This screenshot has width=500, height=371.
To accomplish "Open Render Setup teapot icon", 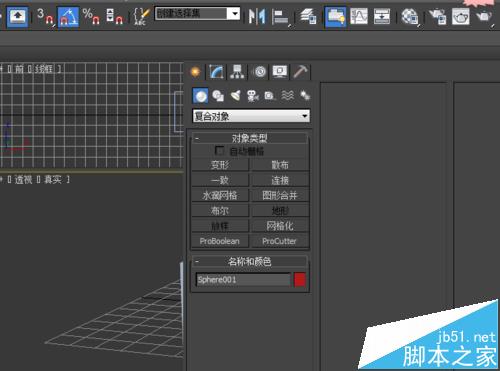I will tap(438, 17).
